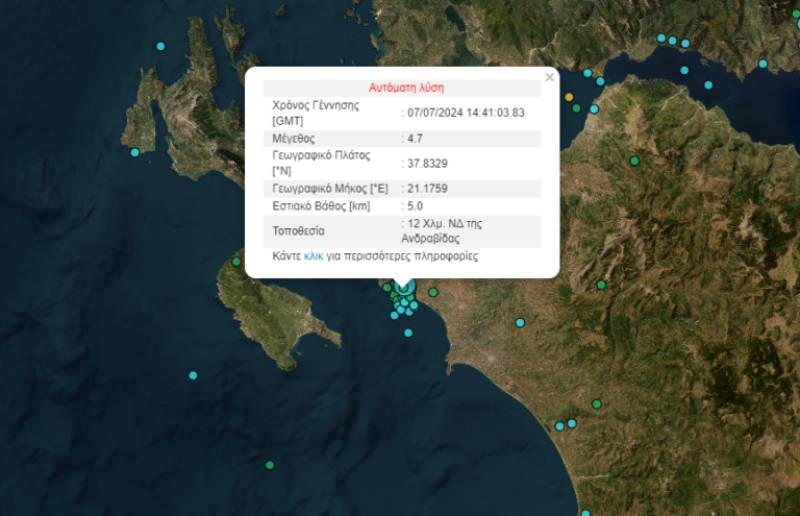800x516 pixels.
Task: Click the only orange earthquake marker
Action: point(569,97)
